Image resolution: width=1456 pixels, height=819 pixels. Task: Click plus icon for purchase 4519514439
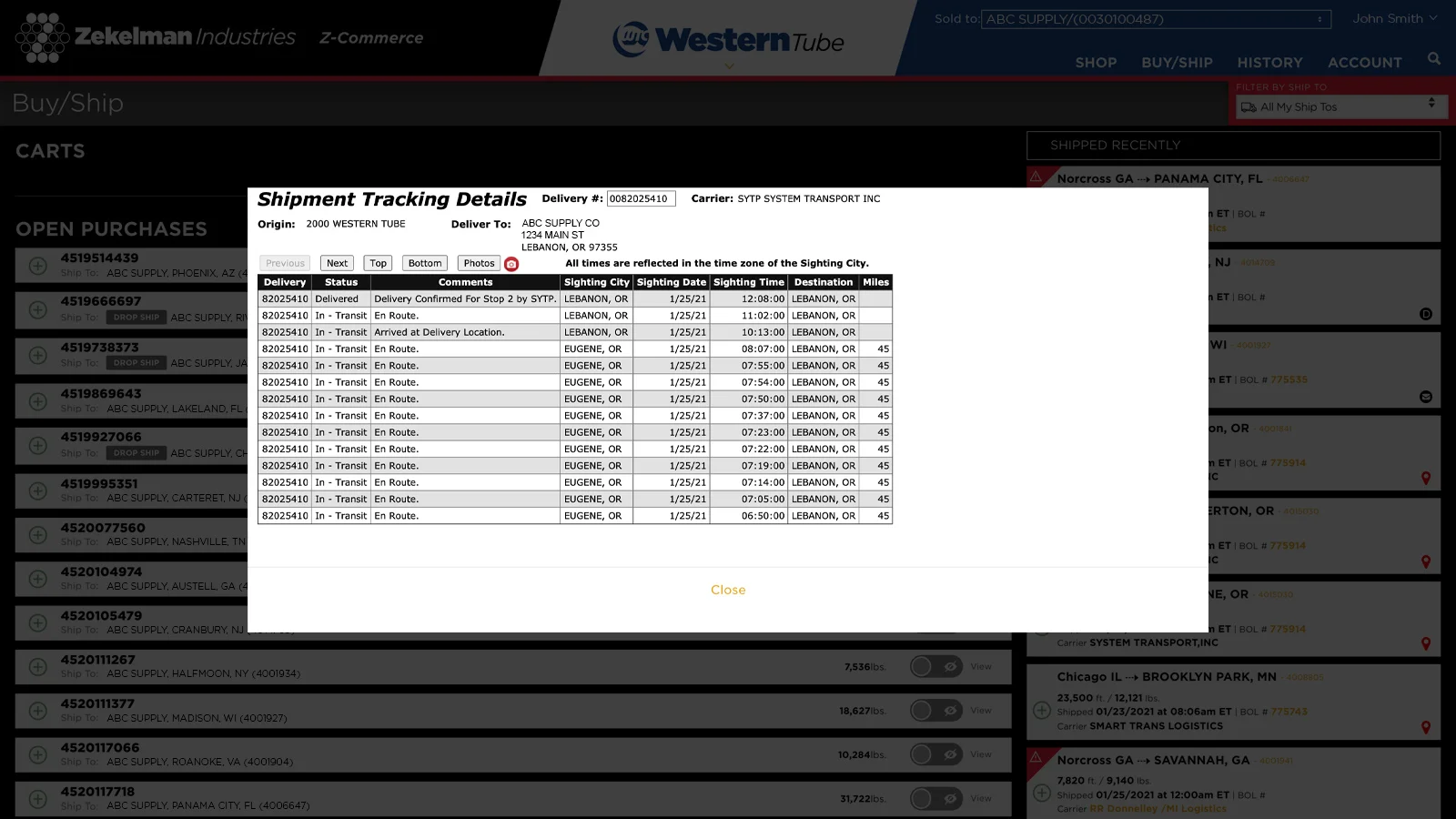tap(37, 266)
